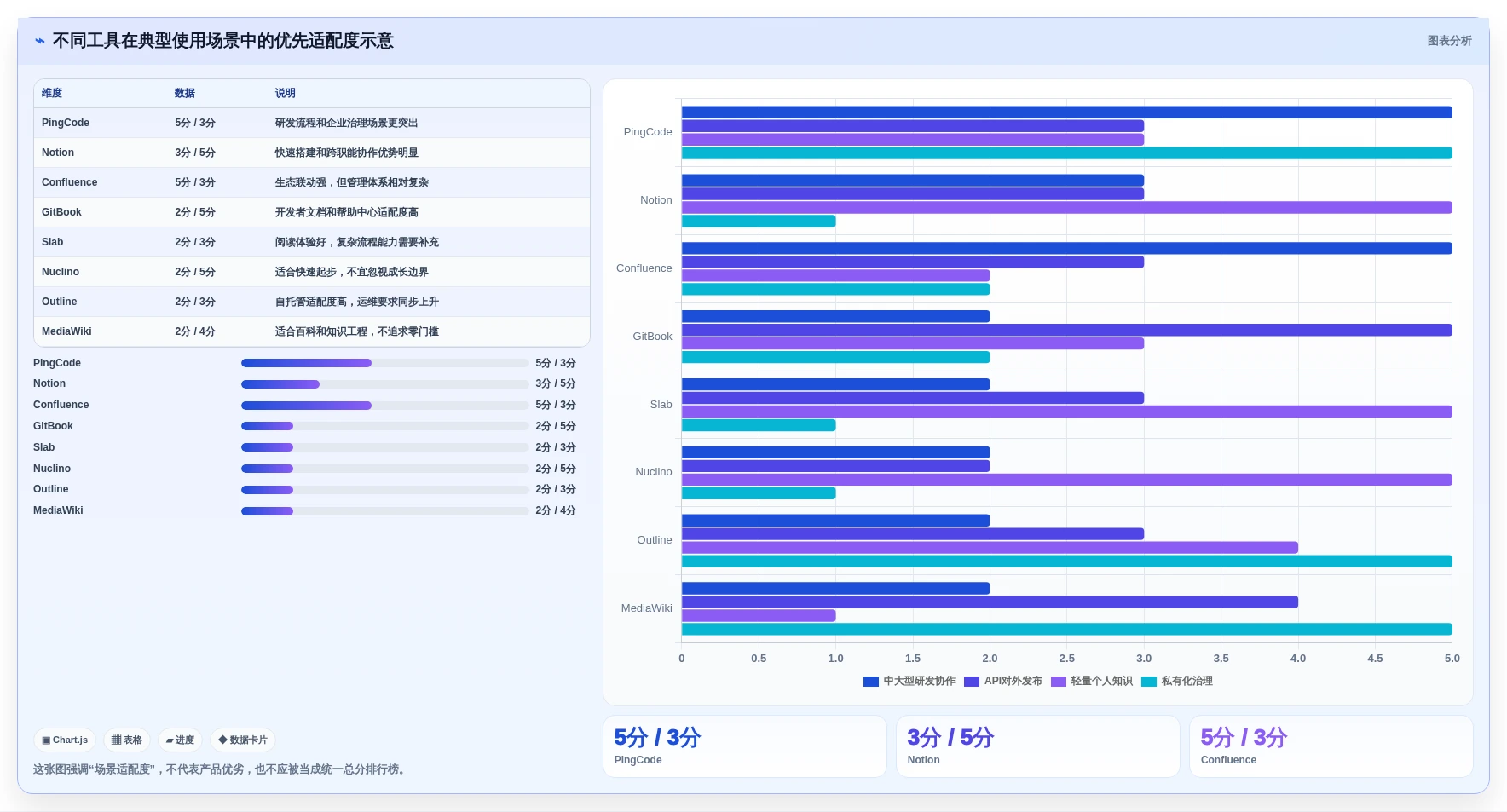Viewport: 1507px width, 812px height.
Task: Select the Confluence table row name
Action: 70,182
